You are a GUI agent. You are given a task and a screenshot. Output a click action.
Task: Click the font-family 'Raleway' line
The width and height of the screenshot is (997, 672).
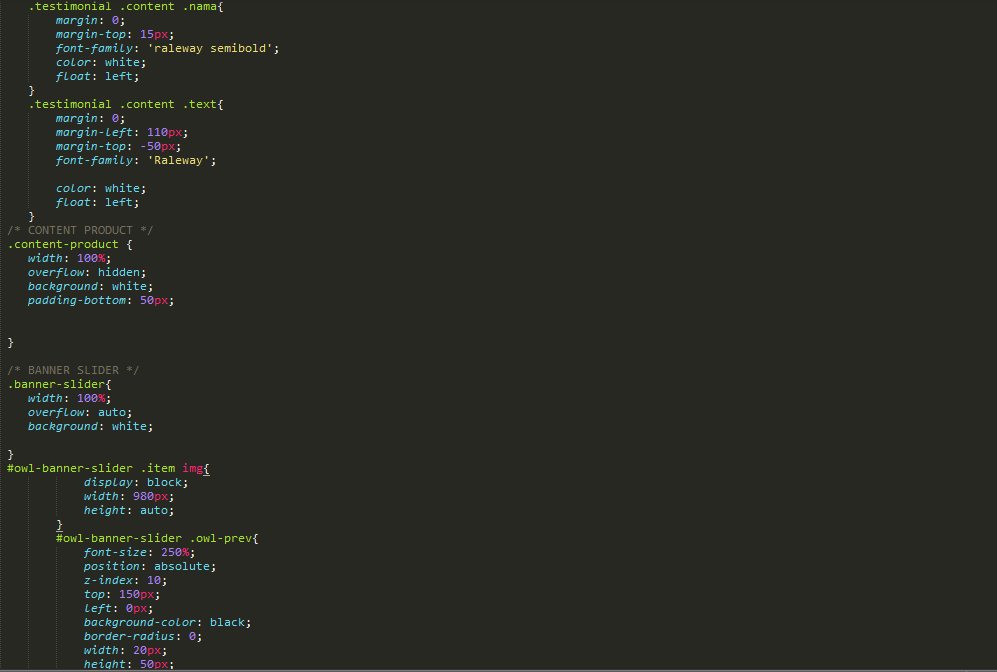(135, 160)
